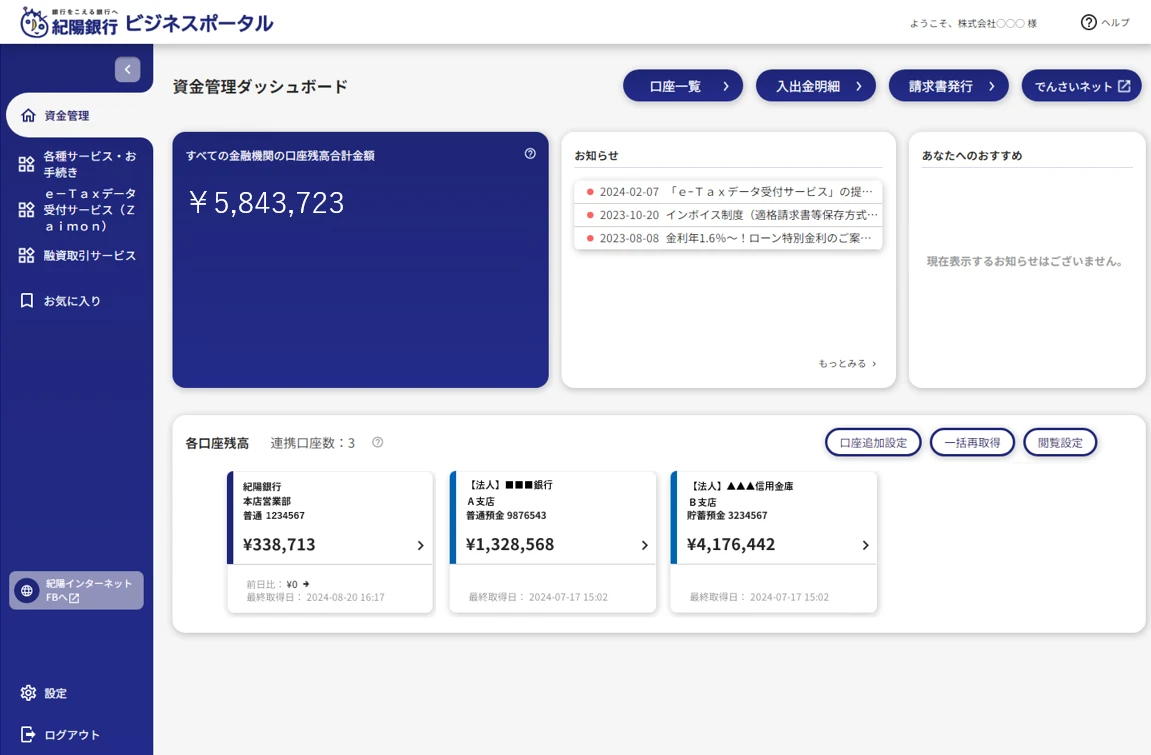Viewport: 1151px width, 755px height.
Task: Click the 紀陽銀行 ビジネスポータル logo
Action: click(147, 22)
